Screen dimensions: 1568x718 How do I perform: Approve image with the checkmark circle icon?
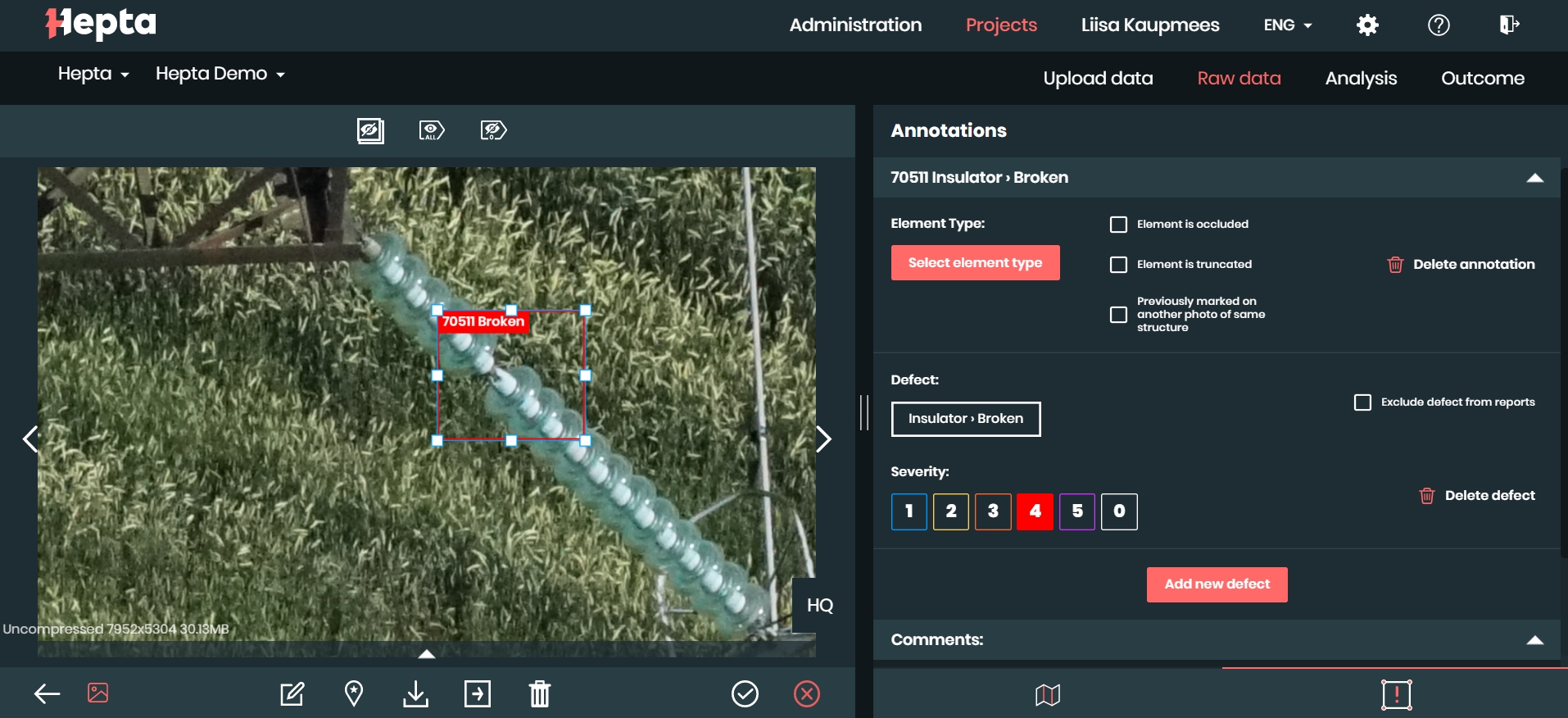(x=745, y=694)
